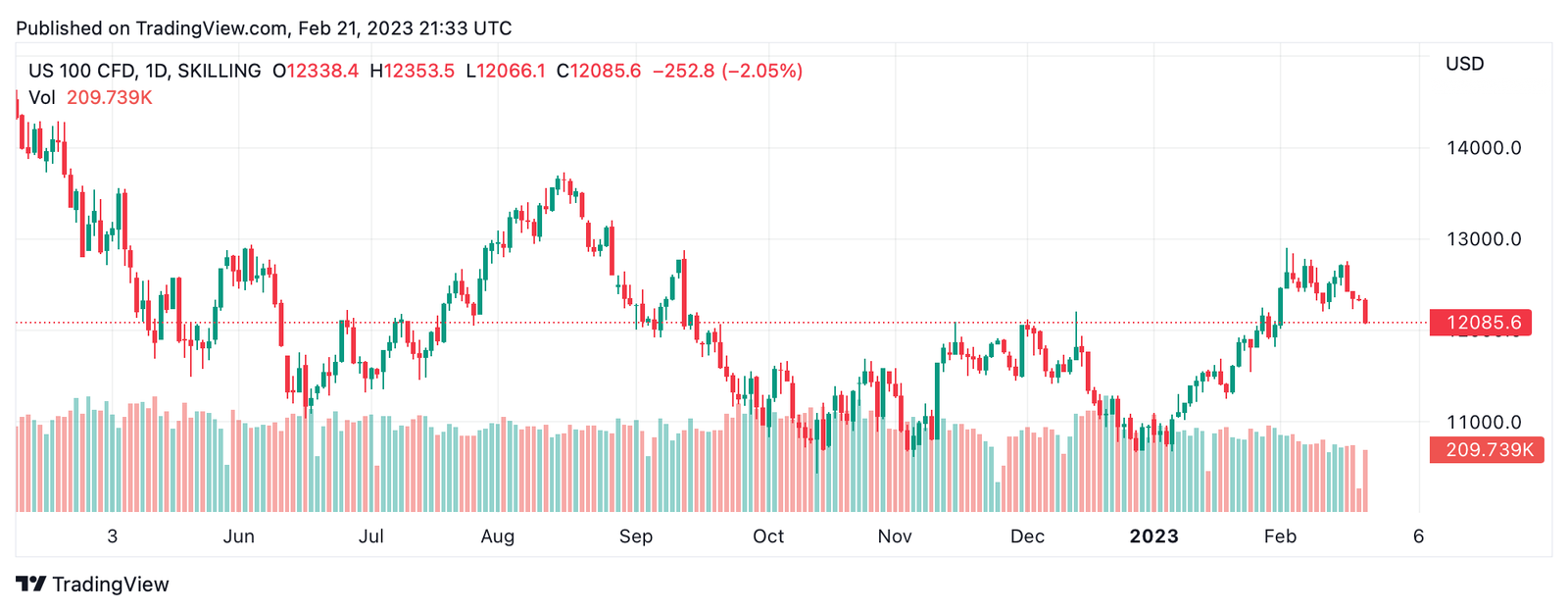Click the Oct label on time axis
The height and width of the screenshot is (612, 1568).
coord(768,536)
